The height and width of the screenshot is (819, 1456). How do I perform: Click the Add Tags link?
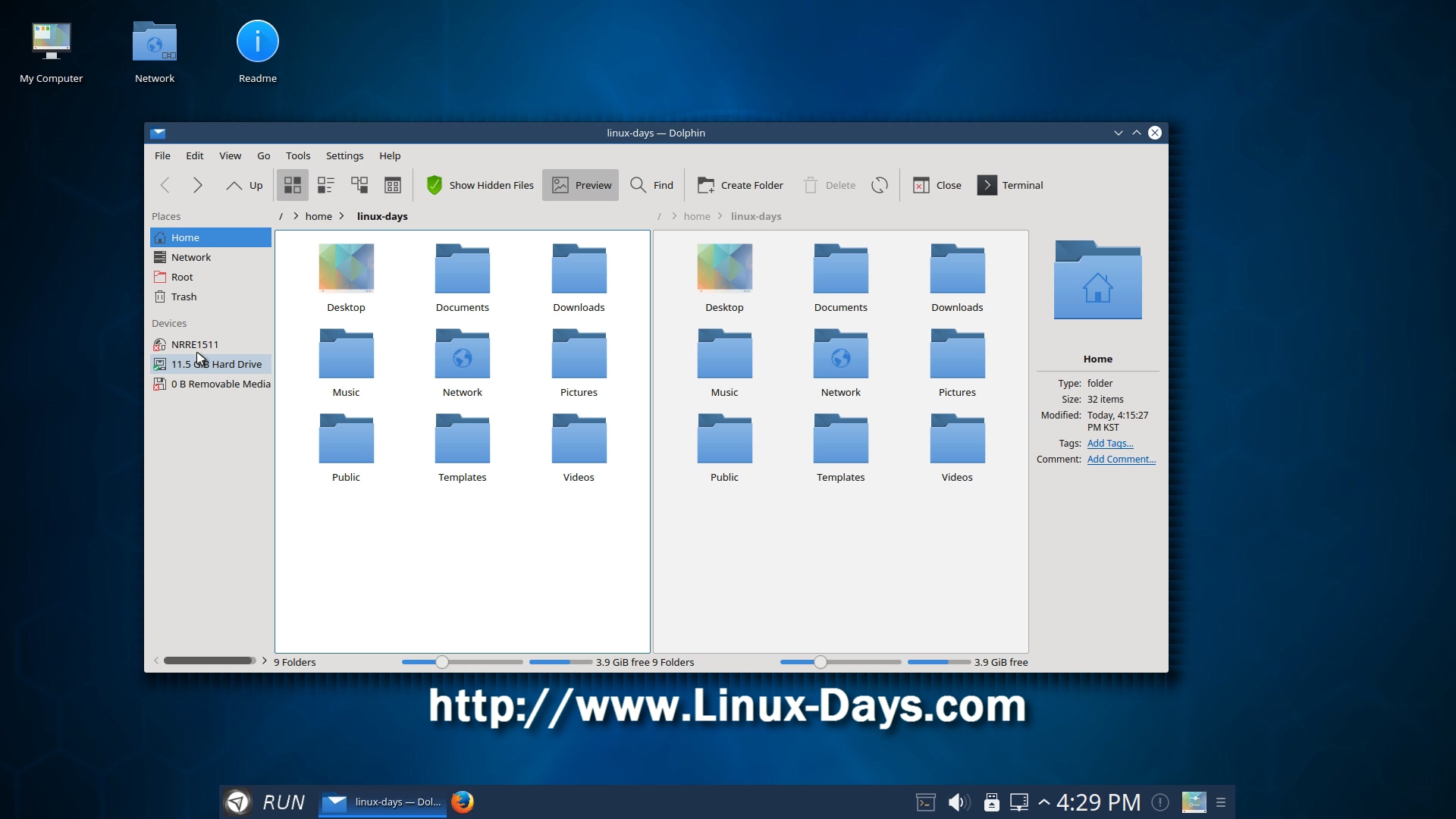1110,444
